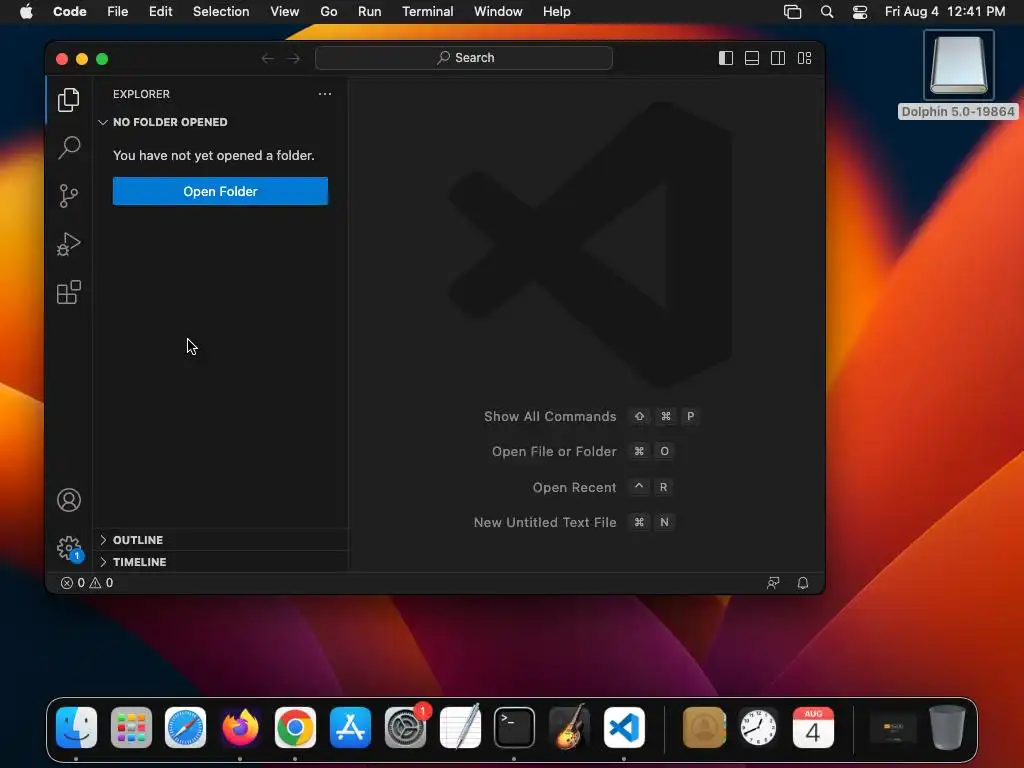Image resolution: width=1024 pixels, height=768 pixels.
Task: Open Finder from the Dock
Action: tap(76, 727)
